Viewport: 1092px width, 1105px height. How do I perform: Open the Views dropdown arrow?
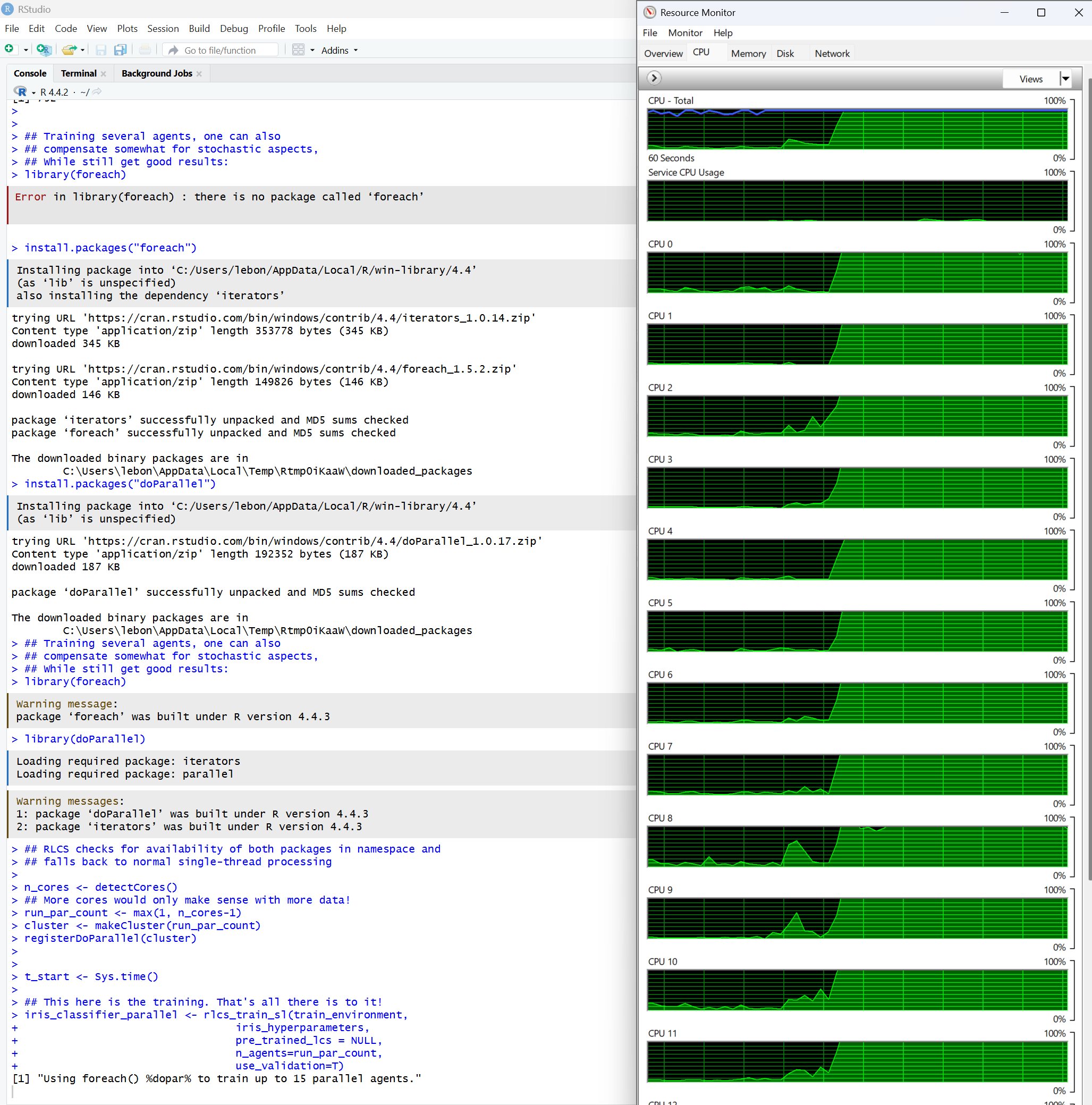point(1065,78)
